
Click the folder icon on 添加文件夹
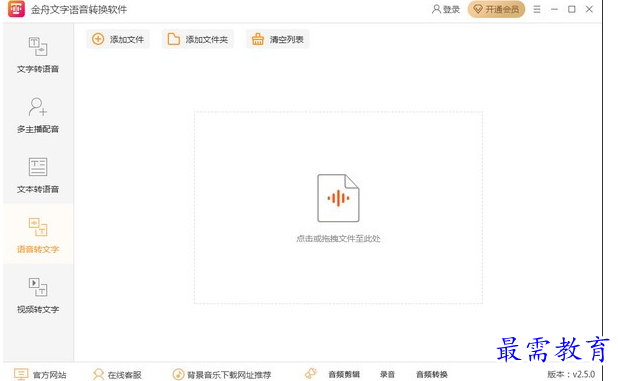point(174,39)
